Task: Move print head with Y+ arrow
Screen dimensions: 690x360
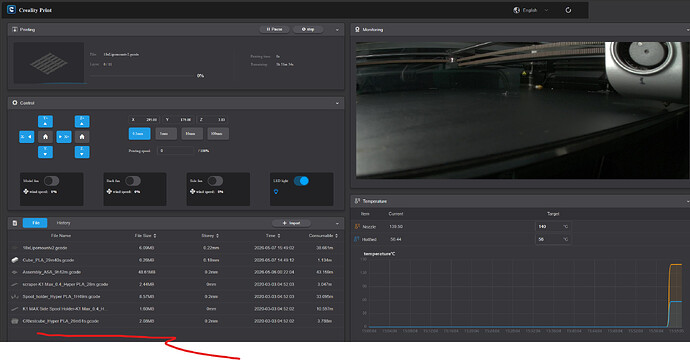Action: coord(45,121)
